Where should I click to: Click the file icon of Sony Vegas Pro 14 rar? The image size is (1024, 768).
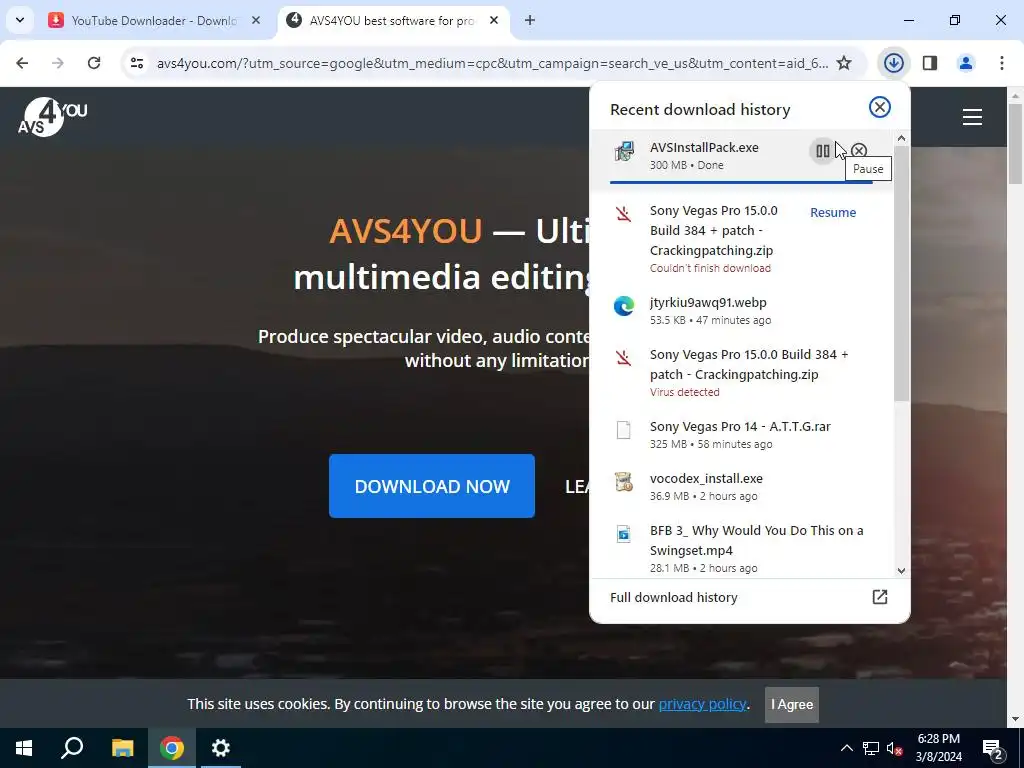(x=624, y=430)
